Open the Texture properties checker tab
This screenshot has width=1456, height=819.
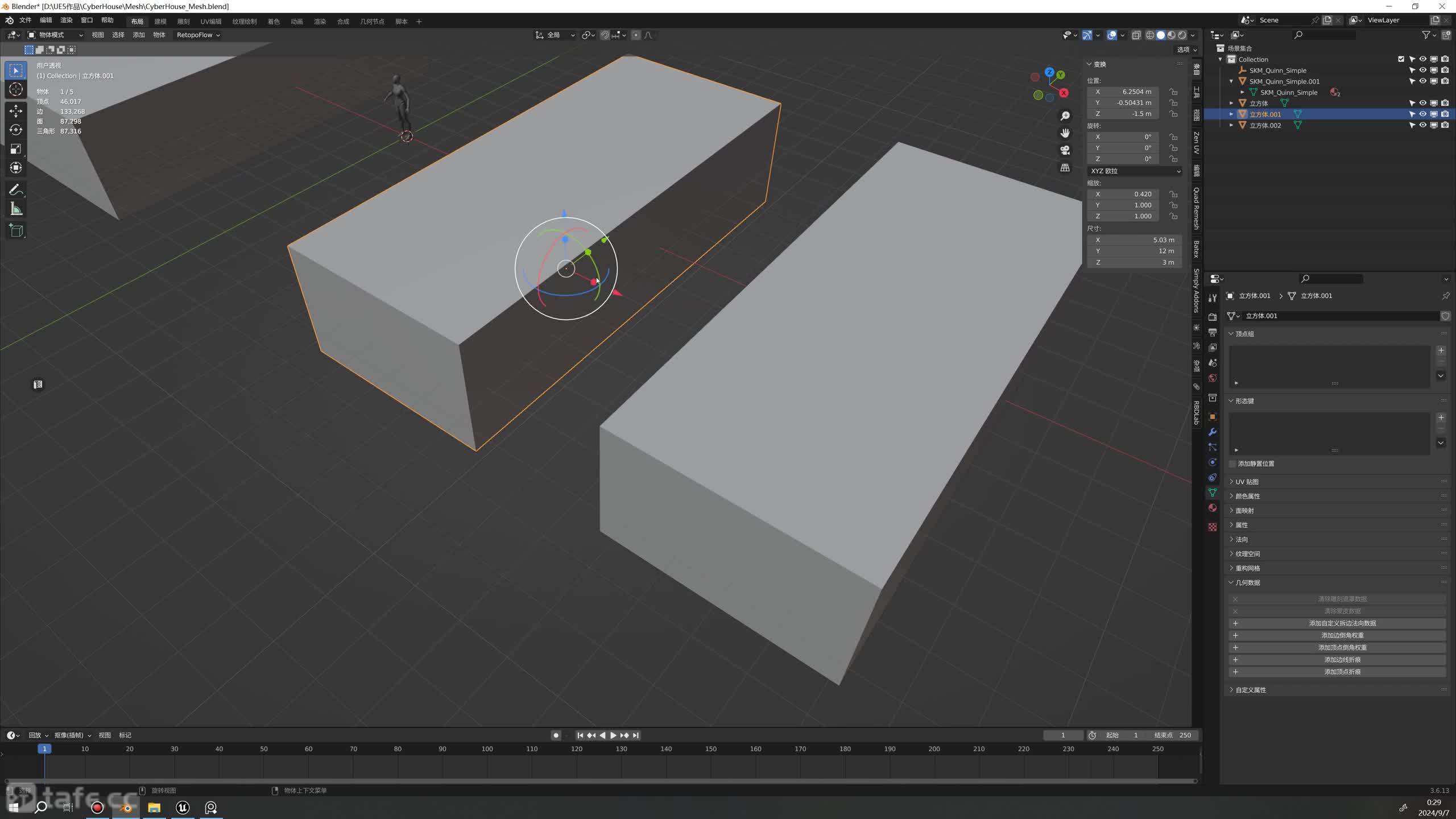click(x=1213, y=527)
